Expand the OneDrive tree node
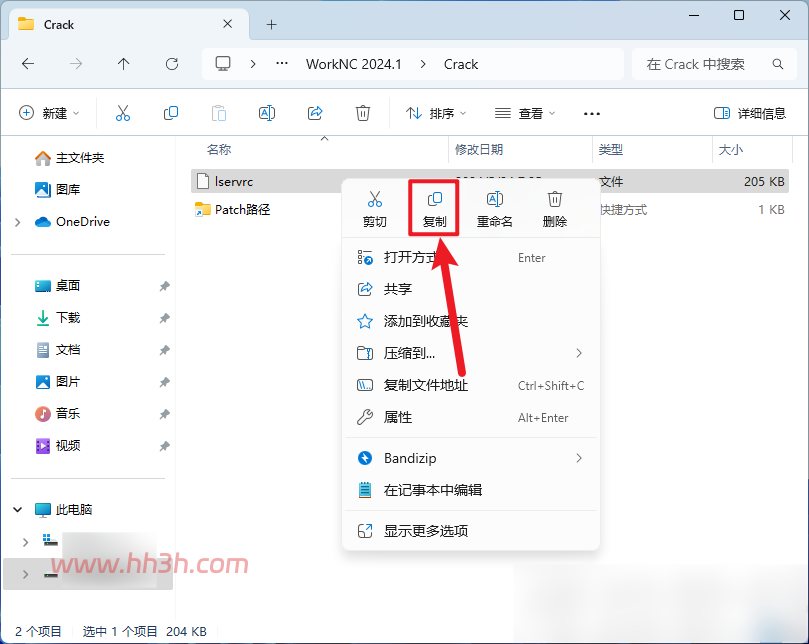809x644 pixels. 18,222
